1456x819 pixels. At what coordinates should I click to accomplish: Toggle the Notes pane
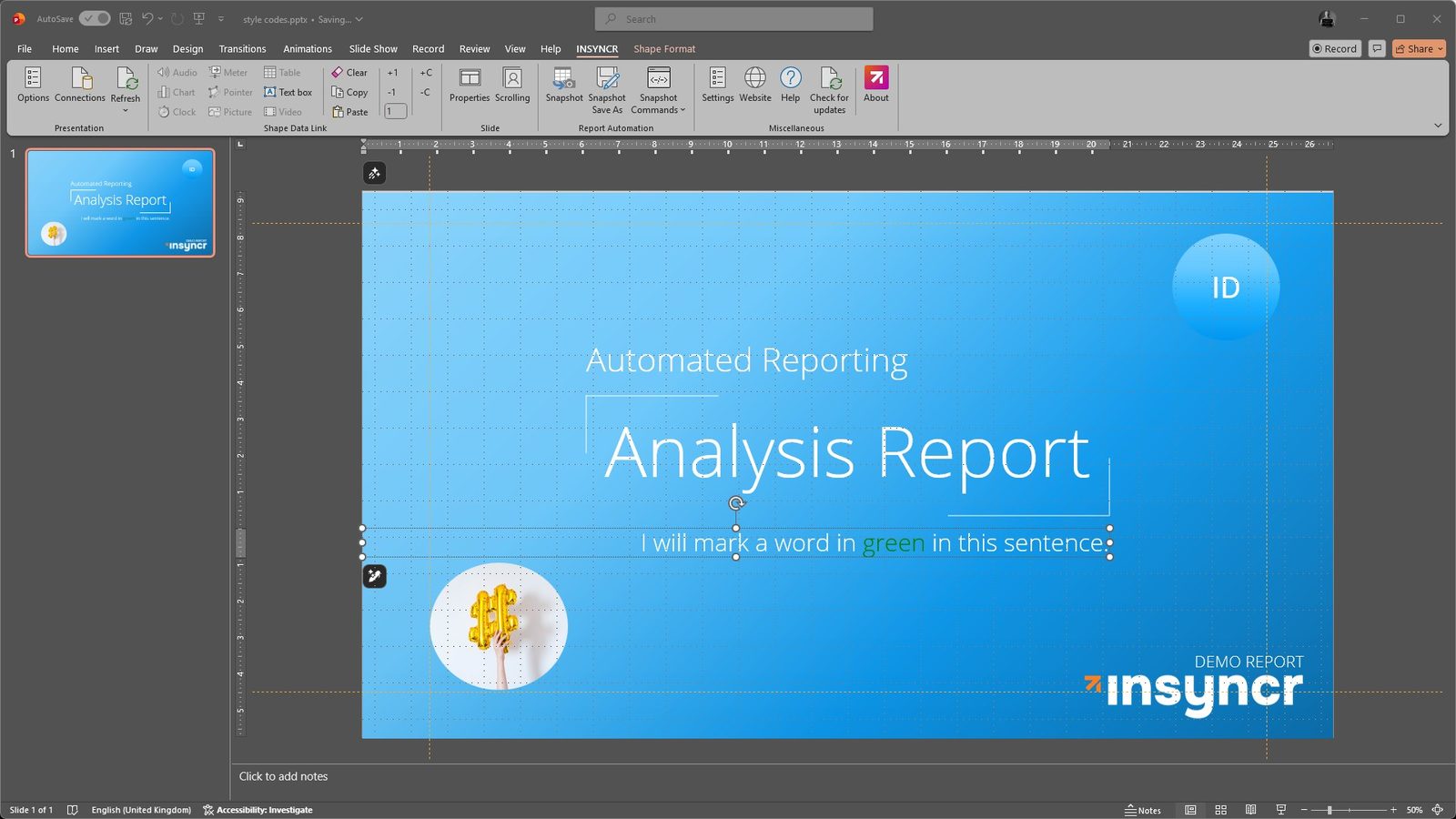1143,810
